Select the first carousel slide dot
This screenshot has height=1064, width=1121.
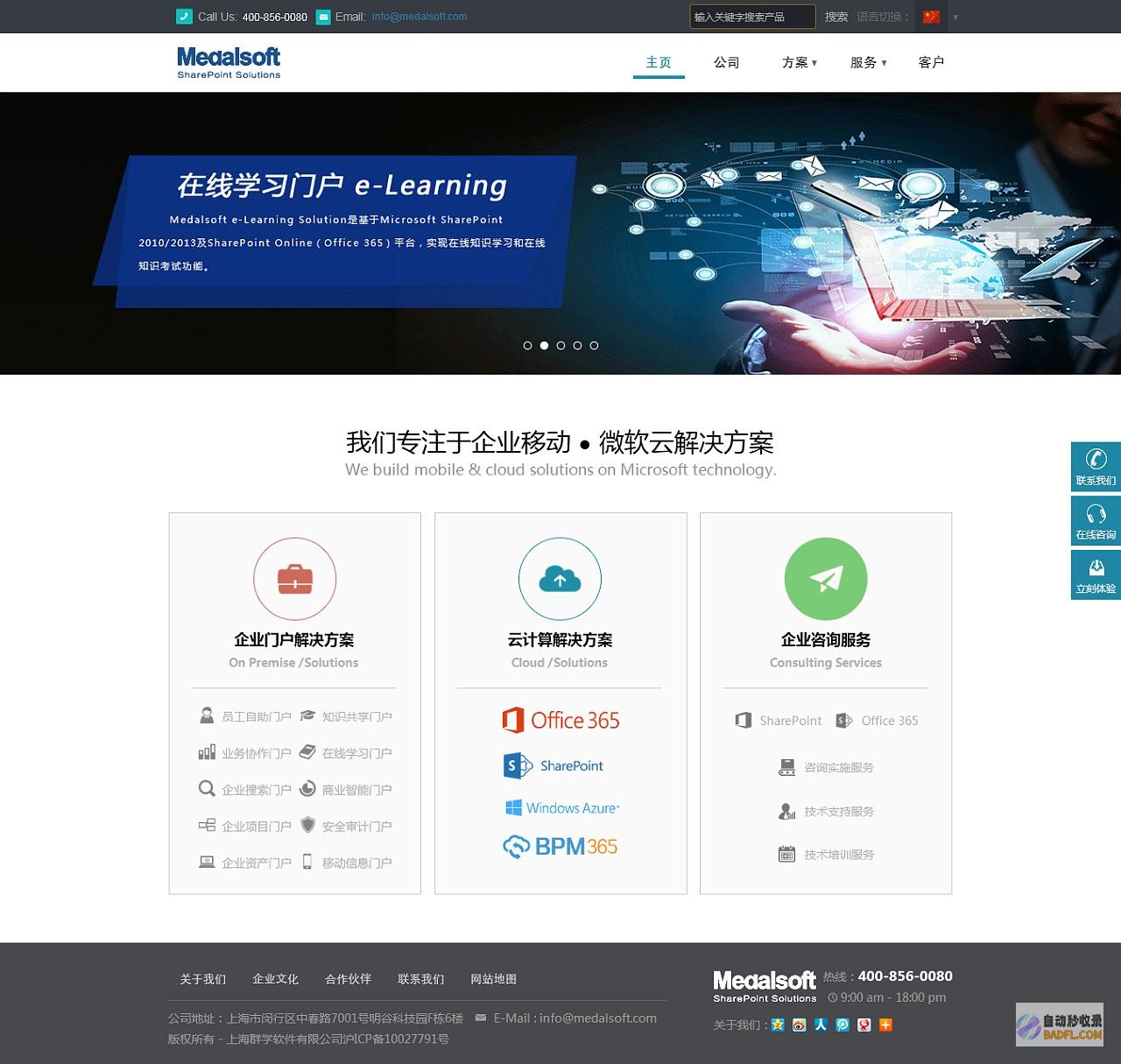pos(527,345)
